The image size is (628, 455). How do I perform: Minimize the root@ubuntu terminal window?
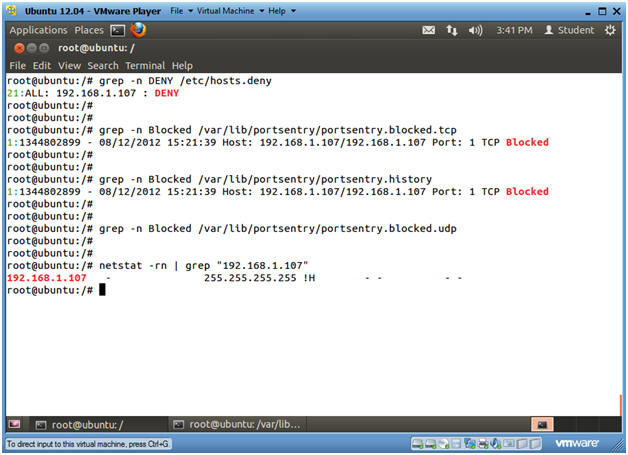click(32, 48)
